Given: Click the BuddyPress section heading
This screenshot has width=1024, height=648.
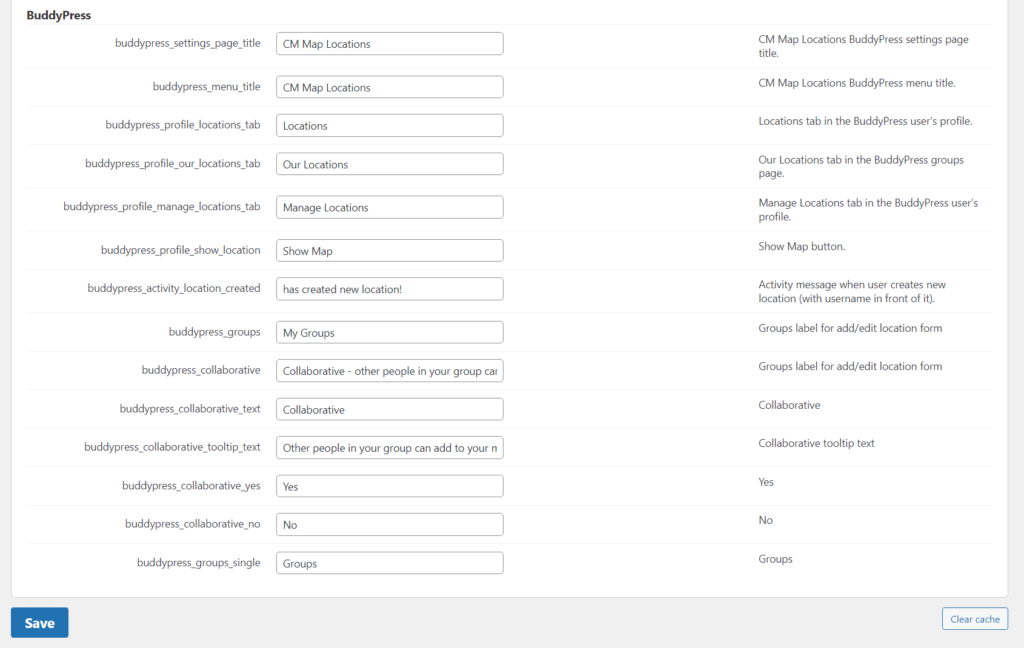Looking at the screenshot, I should coord(61,15).
